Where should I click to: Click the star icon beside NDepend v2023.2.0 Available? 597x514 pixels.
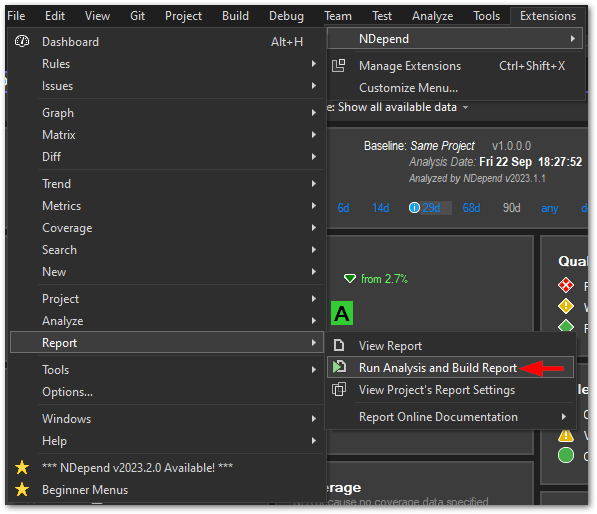[22, 467]
